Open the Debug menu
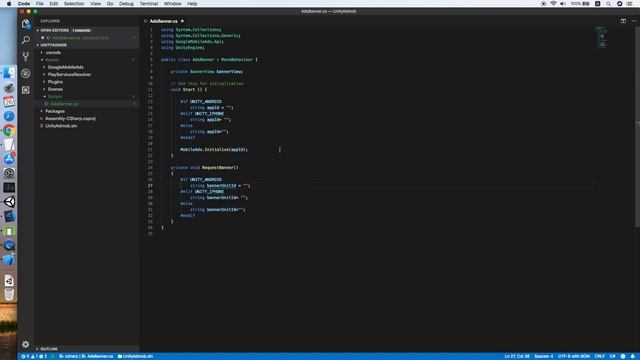Image resolution: width=640 pixels, height=360 pixels. tap(126, 4)
